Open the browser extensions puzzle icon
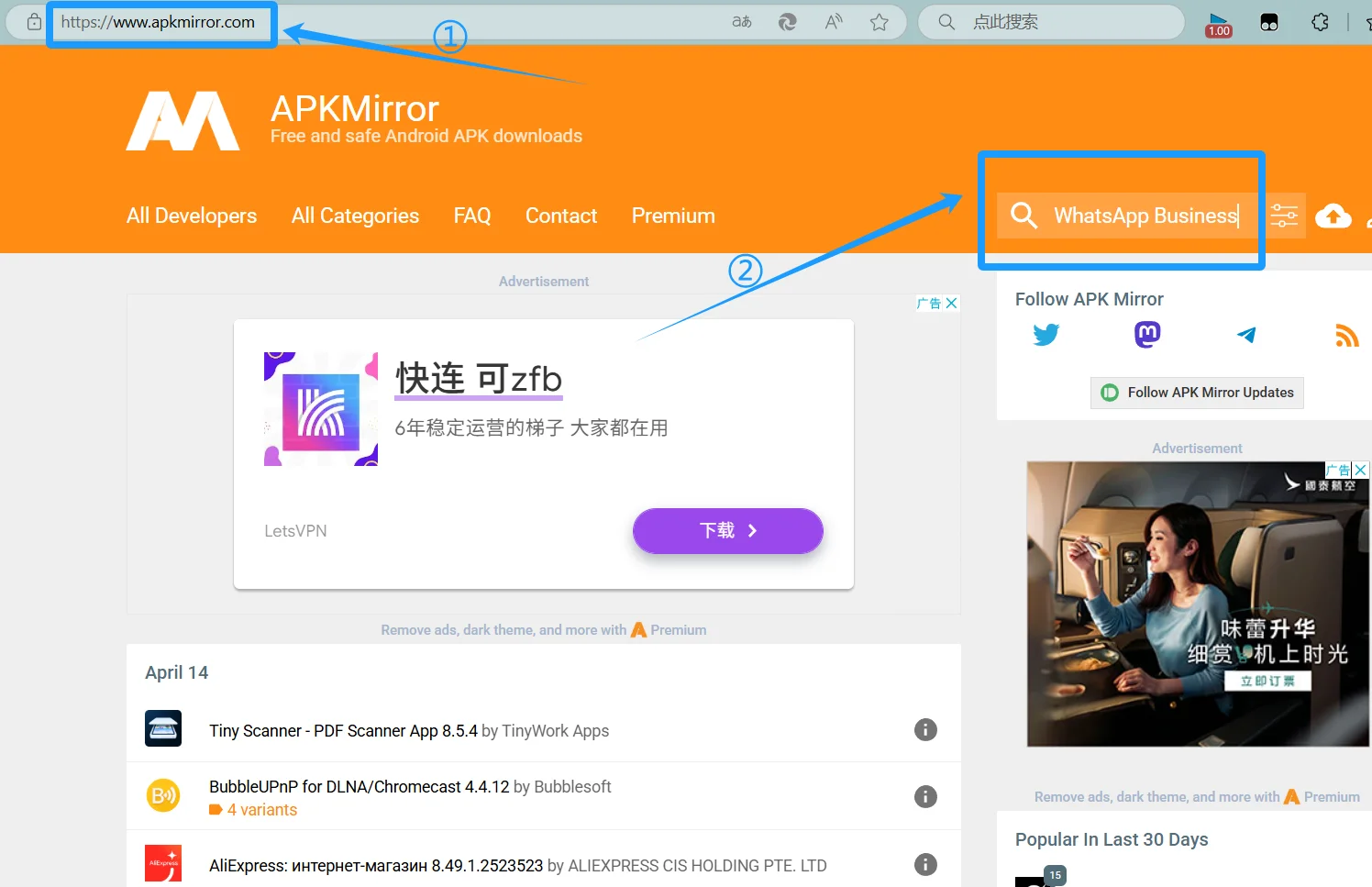This screenshot has height=887, width=1372. (1320, 22)
